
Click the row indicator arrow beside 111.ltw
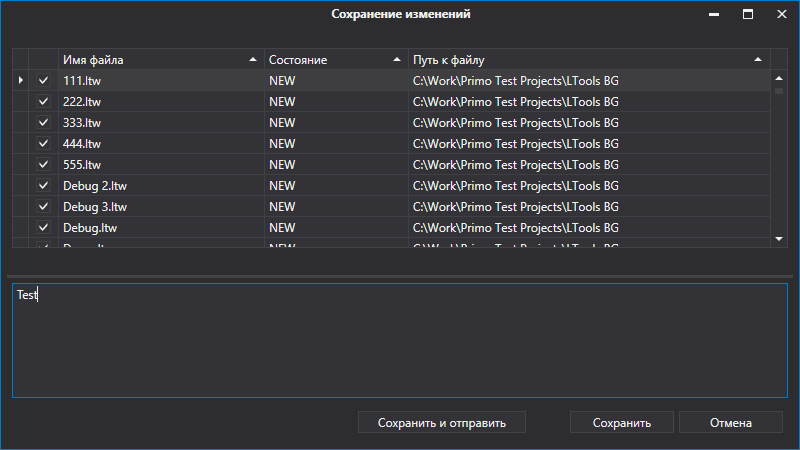(20, 80)
